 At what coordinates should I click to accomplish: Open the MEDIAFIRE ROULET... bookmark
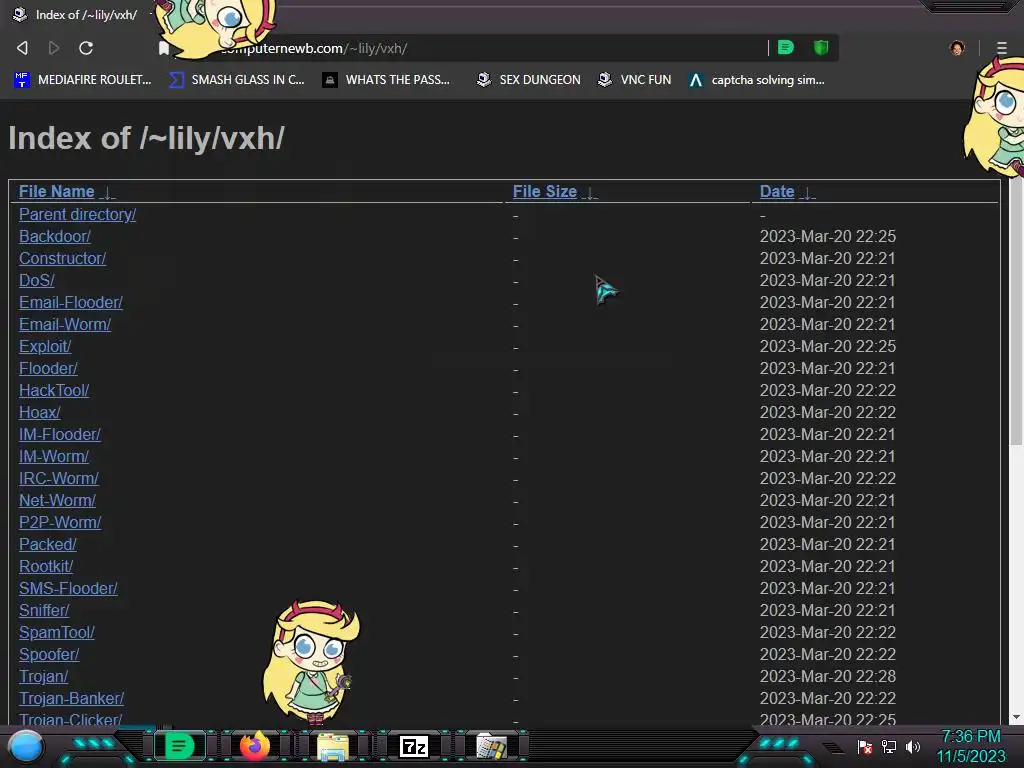tap(83, 80)
